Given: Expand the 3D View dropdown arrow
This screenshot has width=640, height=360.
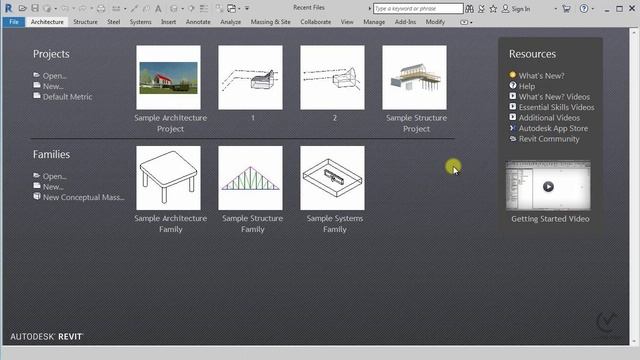Looking at the screenshot, I should point(182,9).
